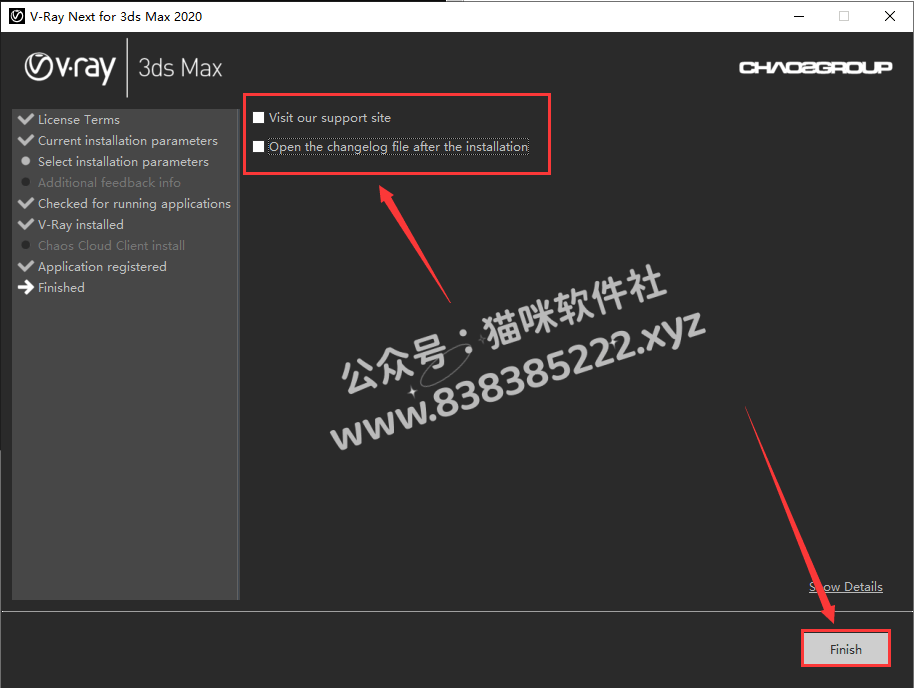
Task: Close the V-Ray installer window
Action: click(890, 16)
